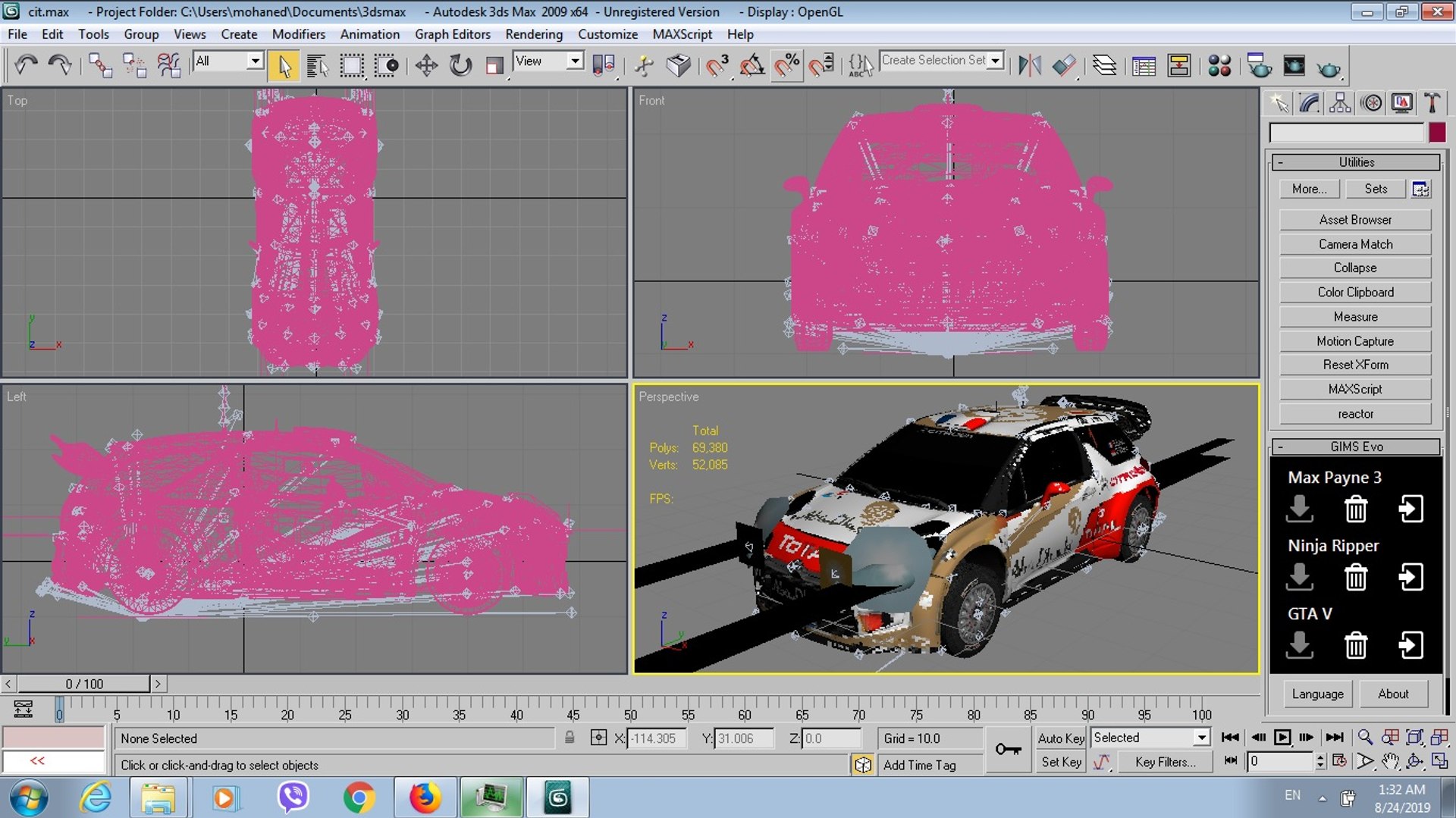Viewport: 1456px width, 818px height.
Task: Switch to the Create command panel tab
Action: tap(1279, 103)
